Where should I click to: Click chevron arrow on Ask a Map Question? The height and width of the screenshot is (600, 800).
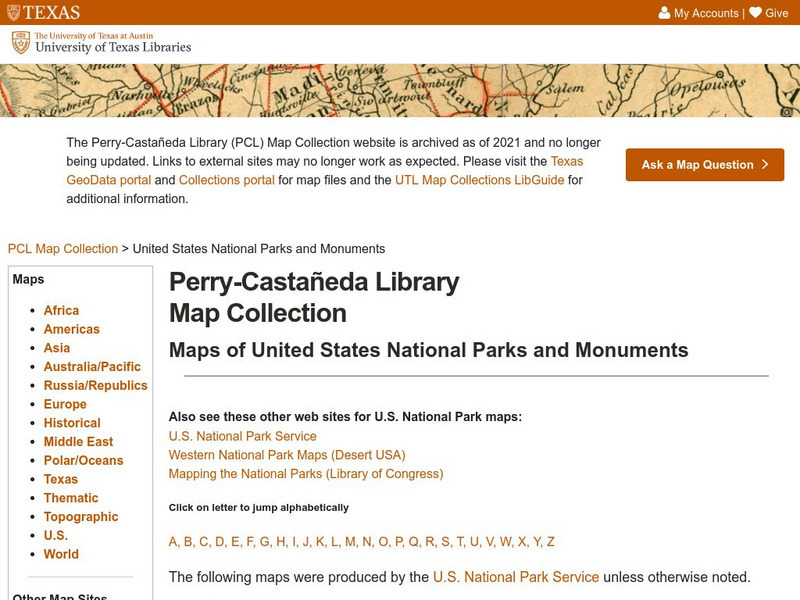click(x=765, y=165)
